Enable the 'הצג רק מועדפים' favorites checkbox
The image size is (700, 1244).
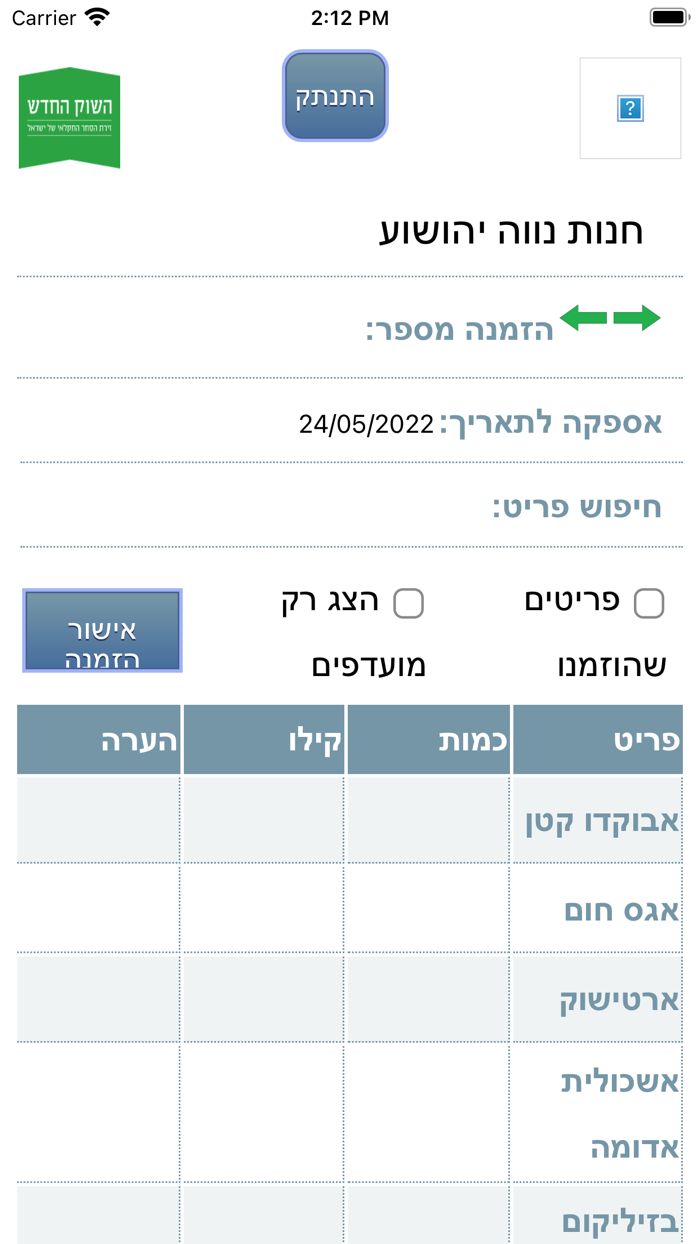(409, 603)
